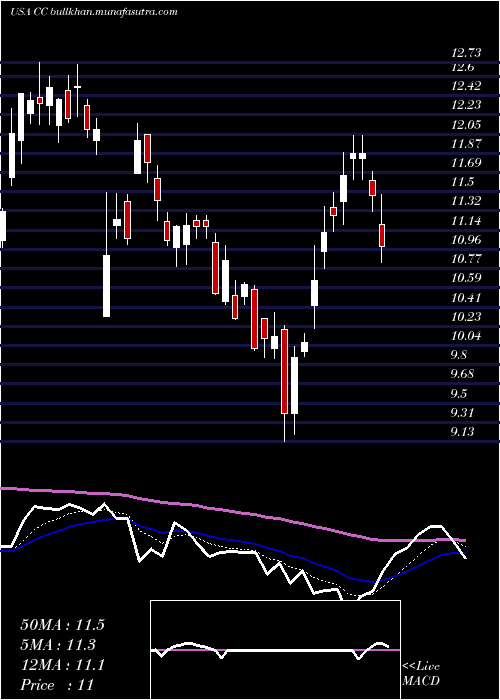Click the 11.87 price axis label
The width and height of the screenshot is (500, 700).
[466, 144]
